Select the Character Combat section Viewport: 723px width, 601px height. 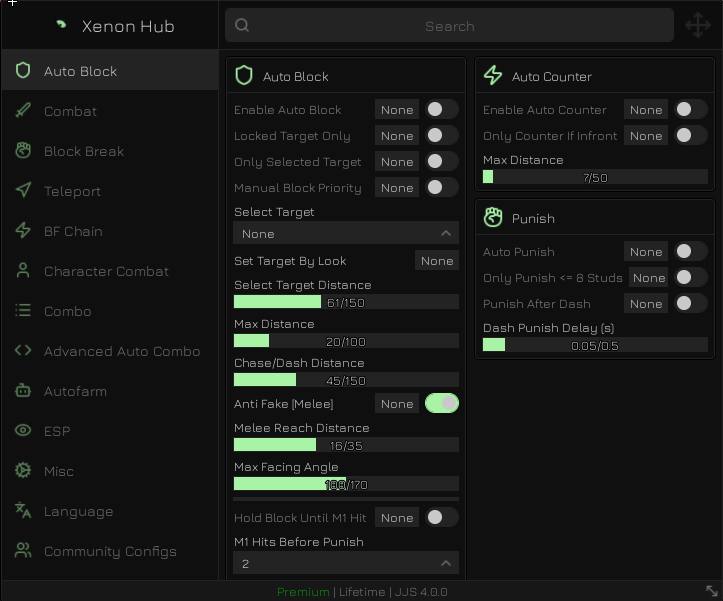pos(110,271)
